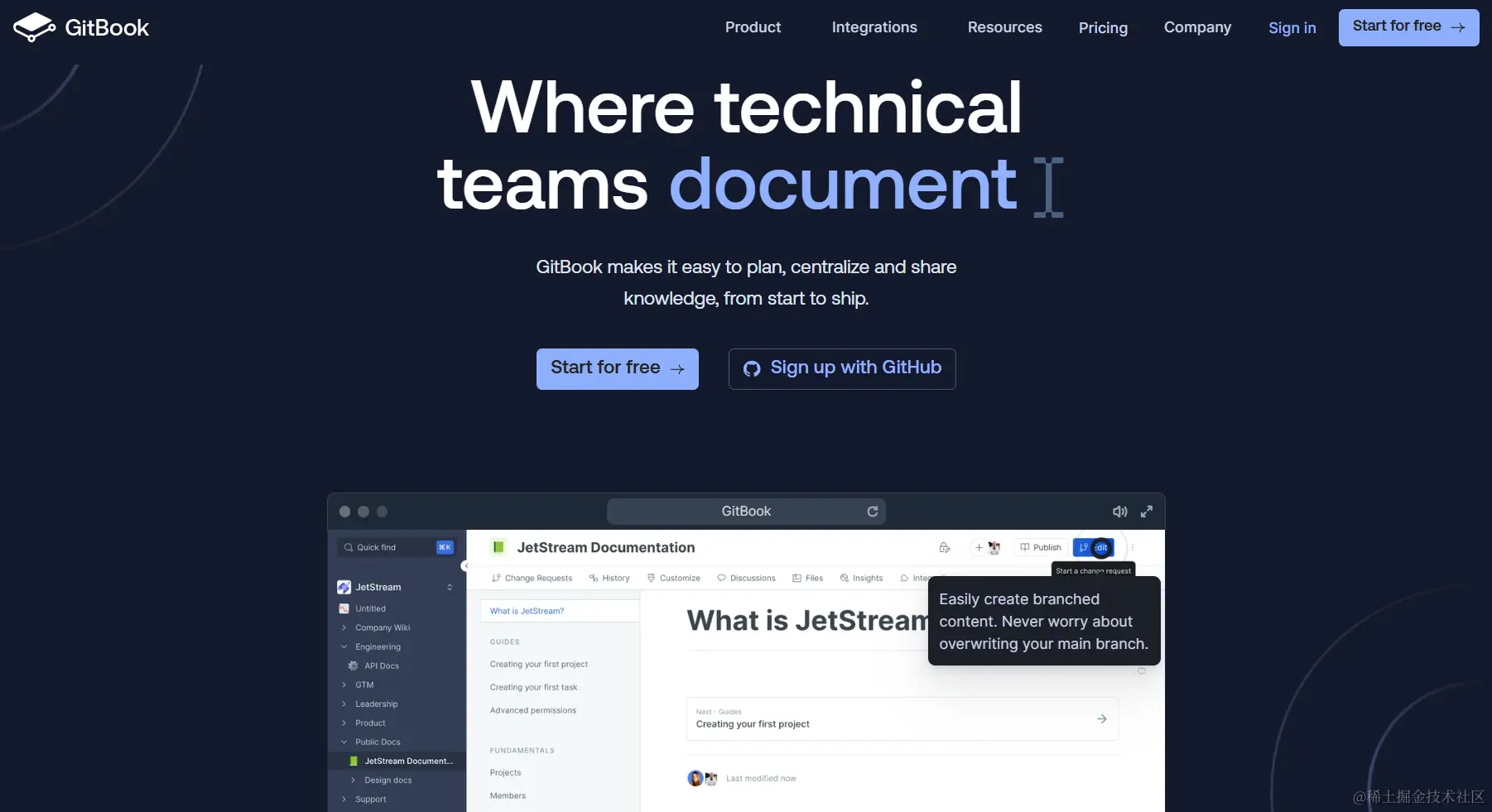Screen dimensions: 1492x812
Task: Expand the Support collection
Action: pyautogui.click(x=344, y=799)
